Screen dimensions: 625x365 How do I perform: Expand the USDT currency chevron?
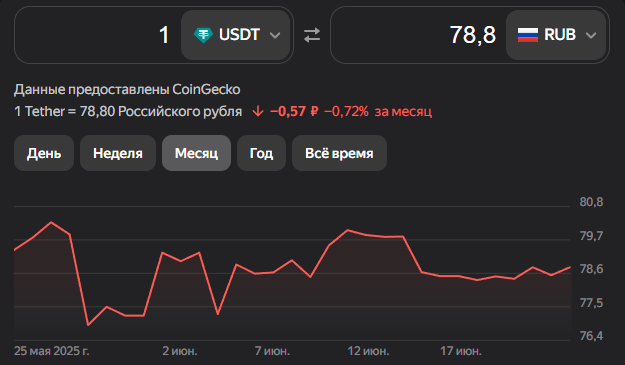[275, 35]
